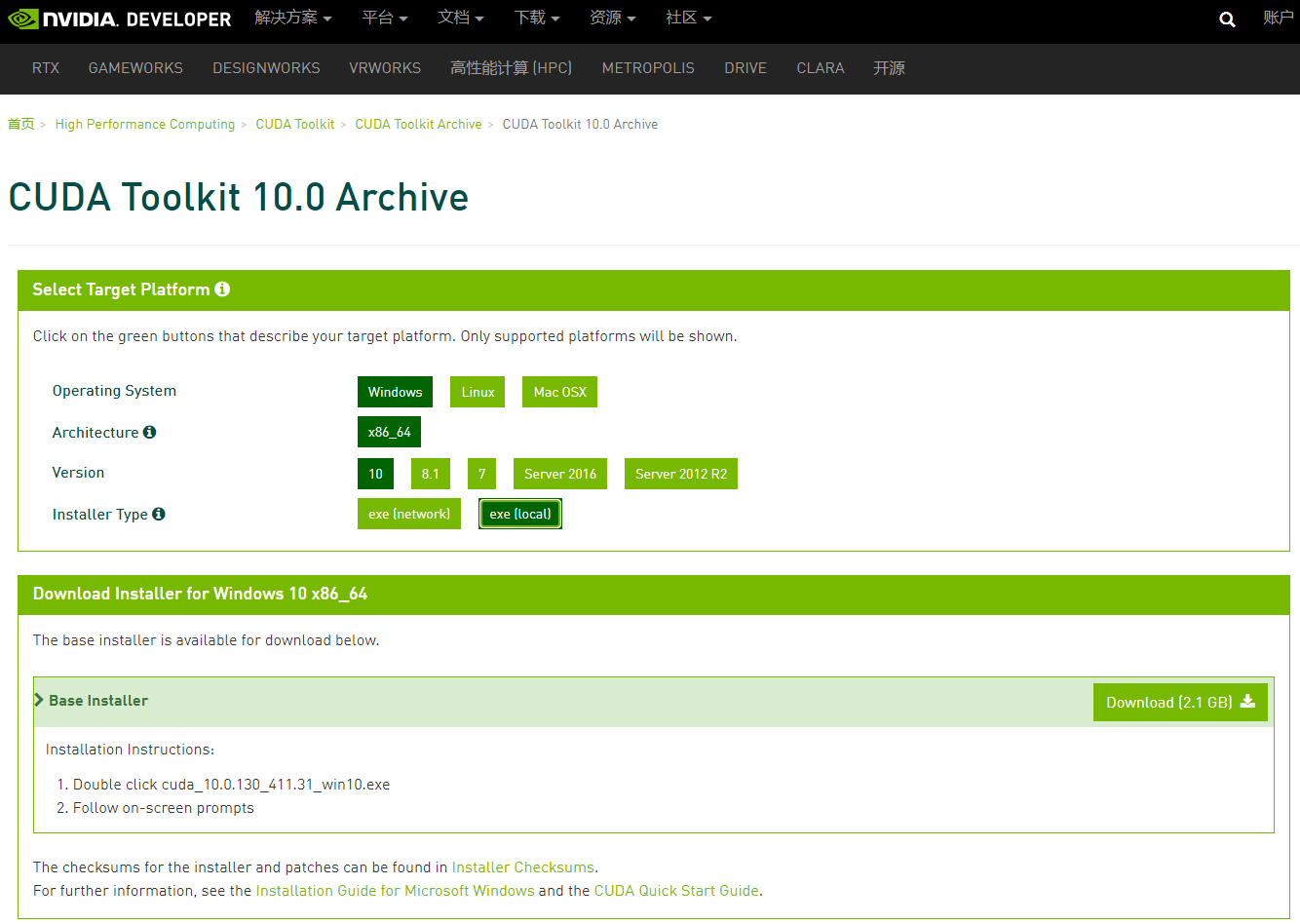Select the Windows operating system button
This screenshot has width=1300, height=924.
[x=395, y=392]
